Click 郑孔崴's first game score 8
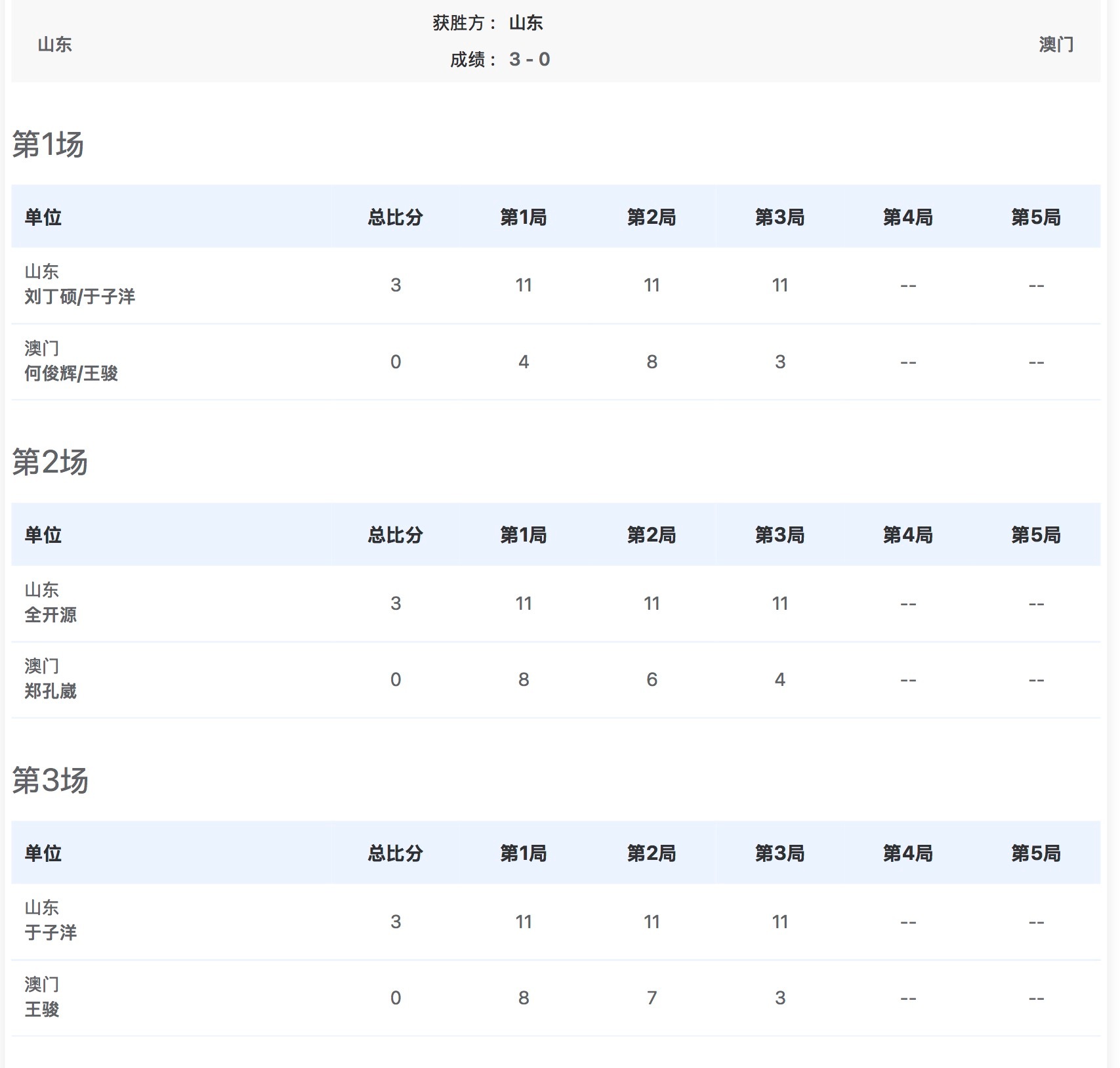Image resolution: width=1120 pixels, height=1068 pixels. (523, 679)
